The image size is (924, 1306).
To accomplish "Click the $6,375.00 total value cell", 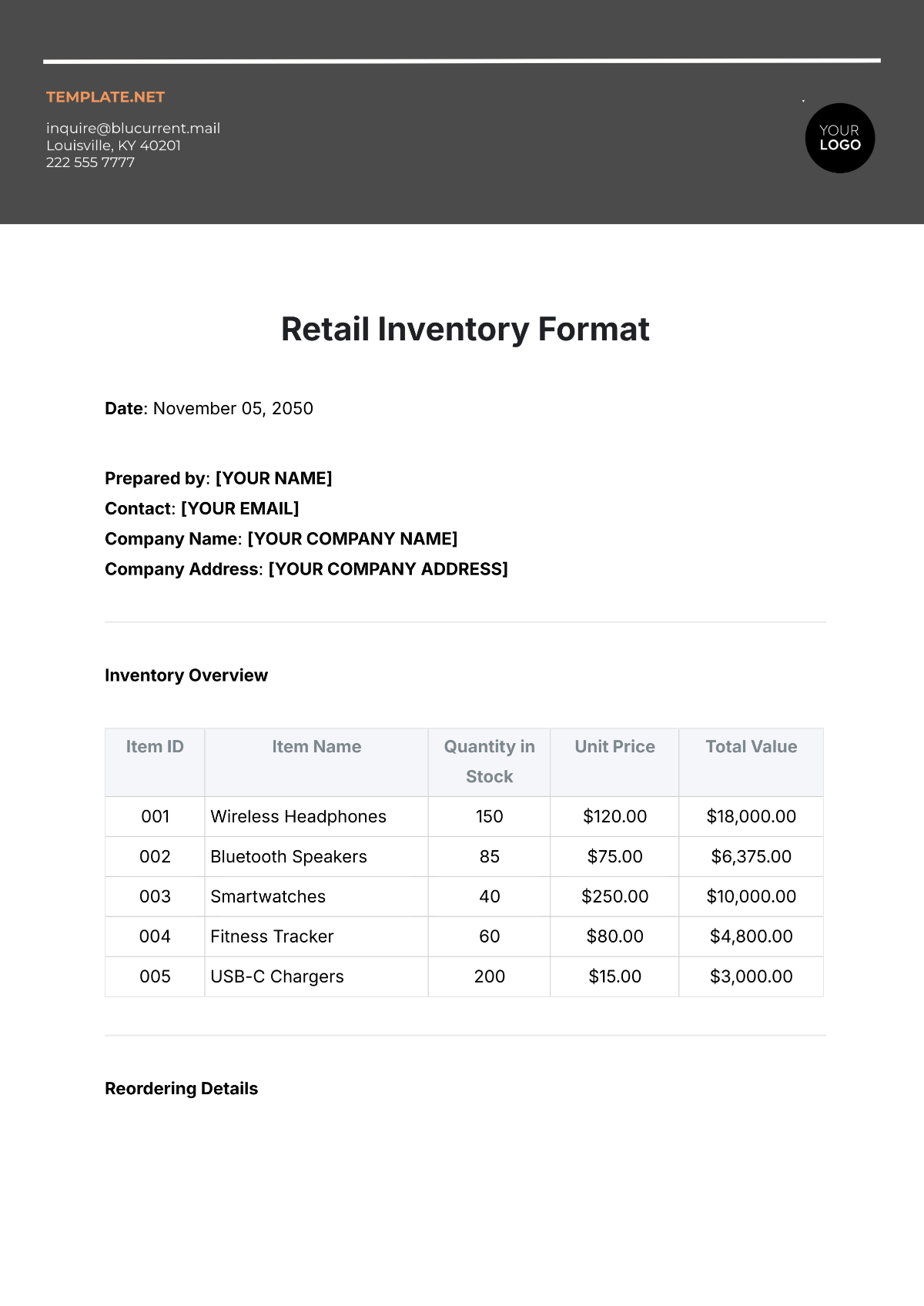I will tap(751, 856).
